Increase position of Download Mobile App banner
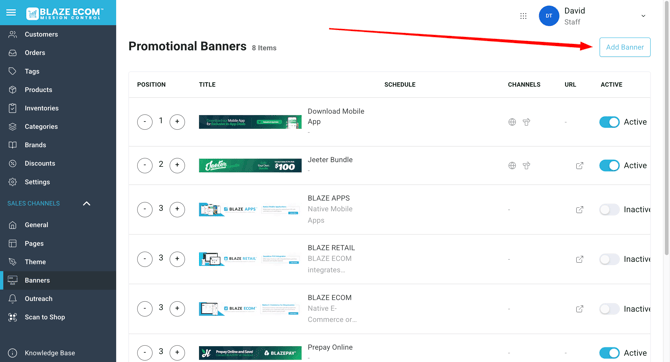This screenshot has height=362, width=670. [177, 122]
